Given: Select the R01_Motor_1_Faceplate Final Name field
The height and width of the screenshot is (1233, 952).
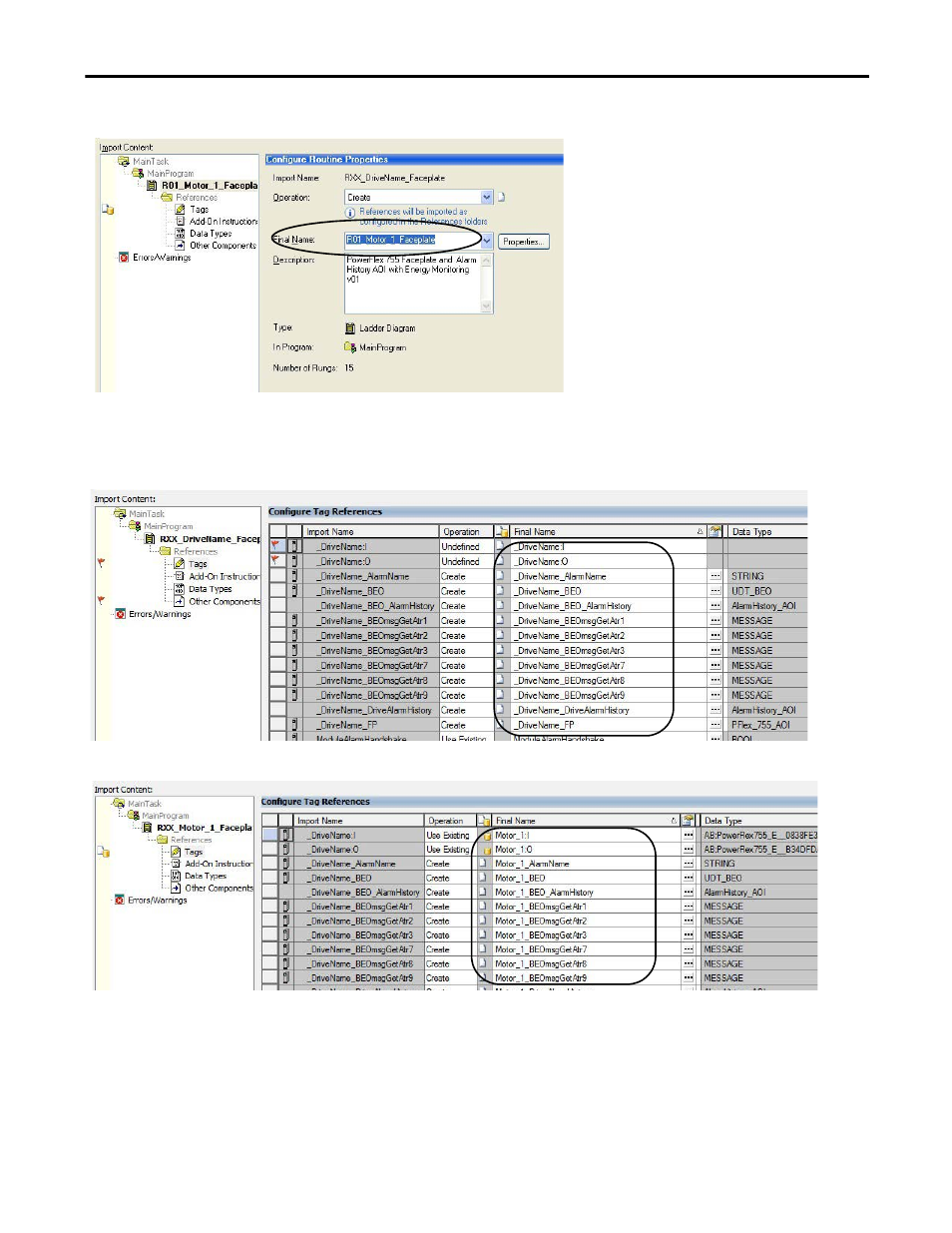Looking at the screenshot, I should 412,241.
